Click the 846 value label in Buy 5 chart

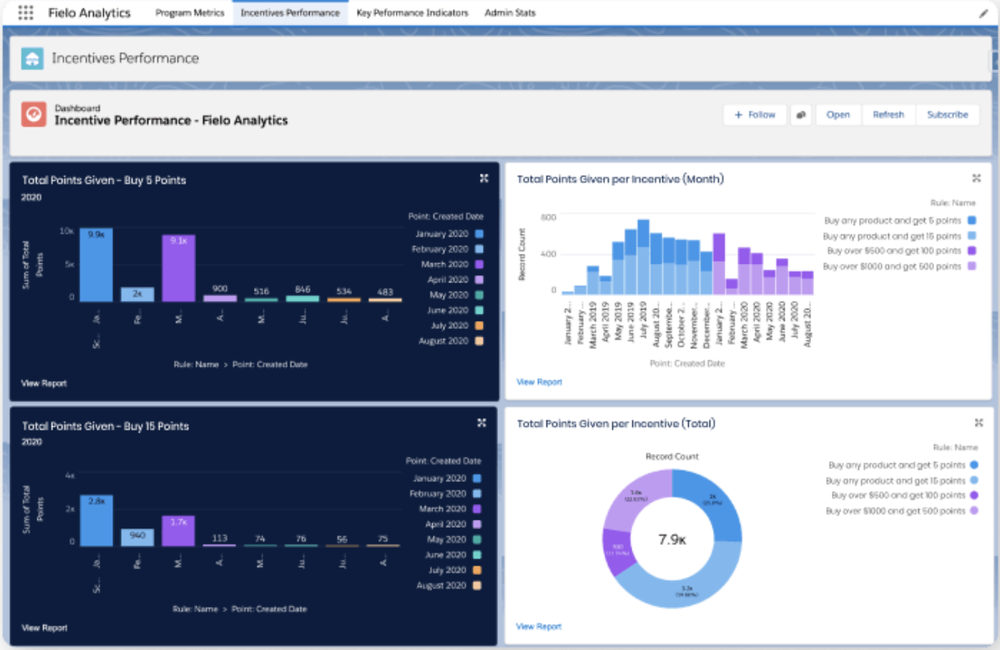(x=302, y=290)
